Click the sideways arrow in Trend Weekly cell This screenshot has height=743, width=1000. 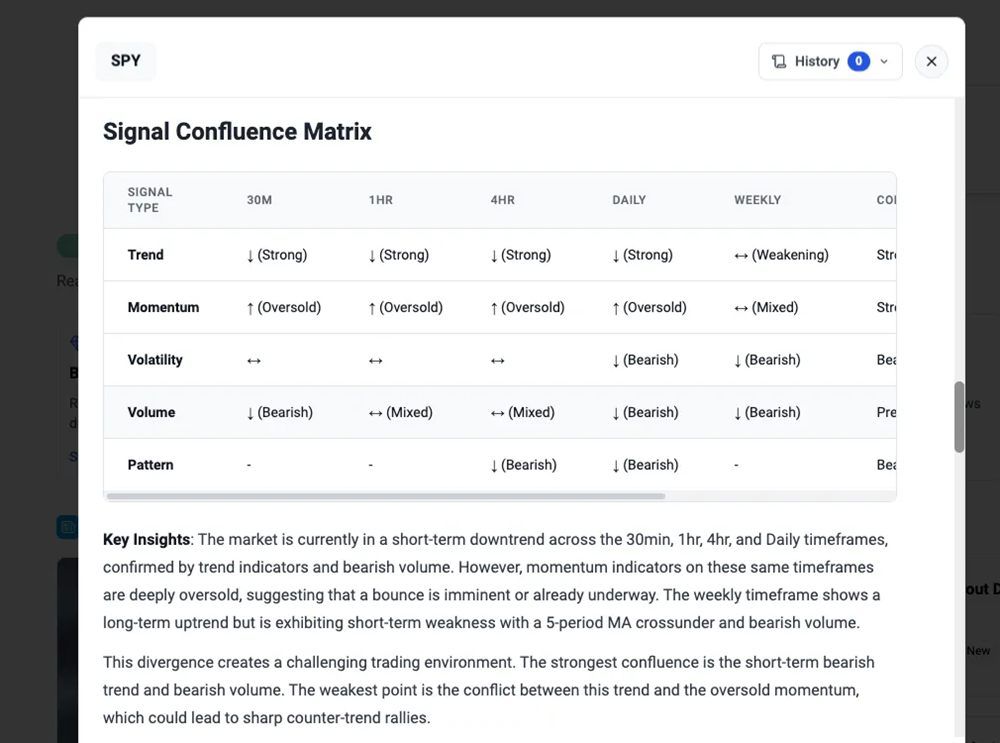pos(741,255)
